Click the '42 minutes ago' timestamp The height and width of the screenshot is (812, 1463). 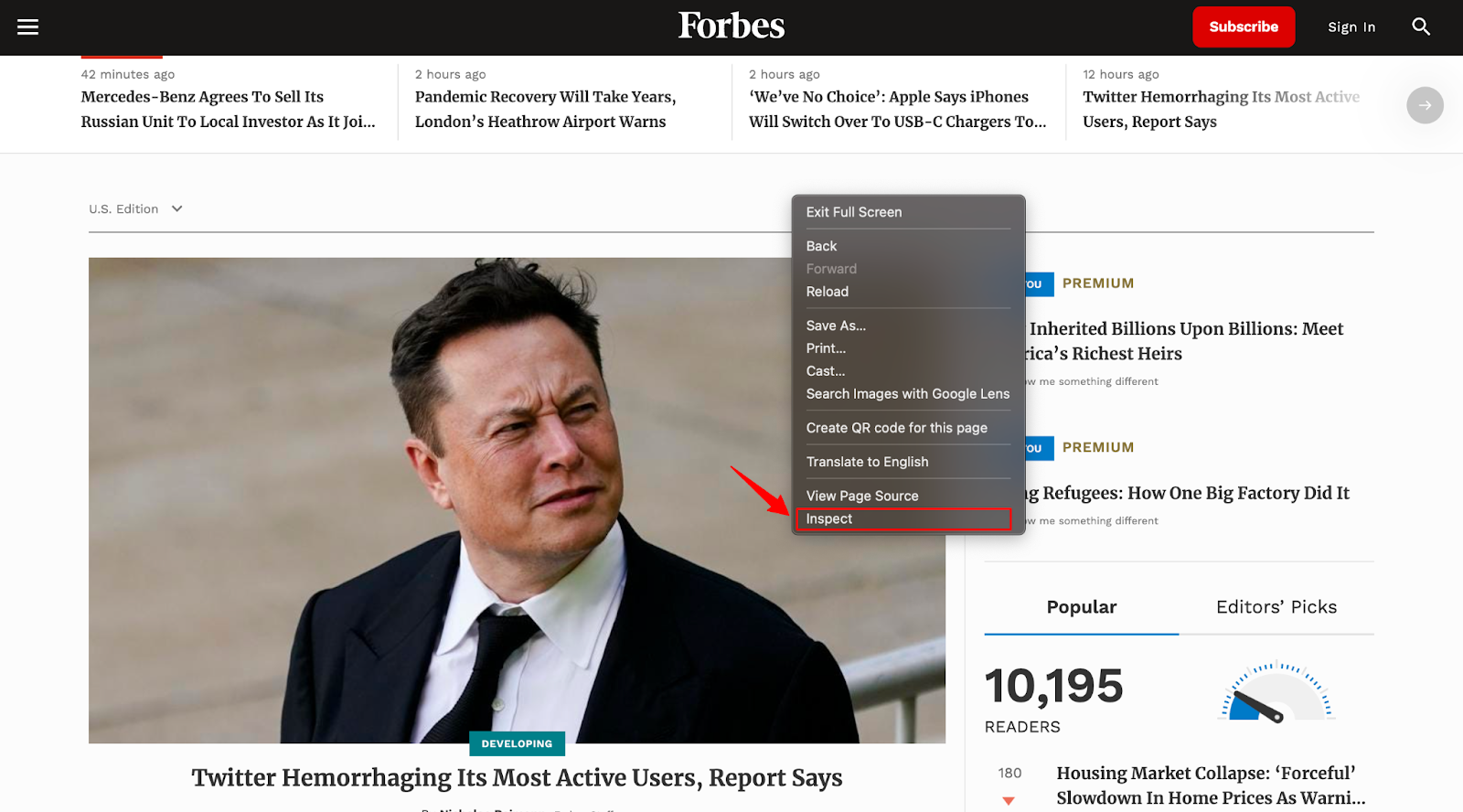click(x=128, y=74)
